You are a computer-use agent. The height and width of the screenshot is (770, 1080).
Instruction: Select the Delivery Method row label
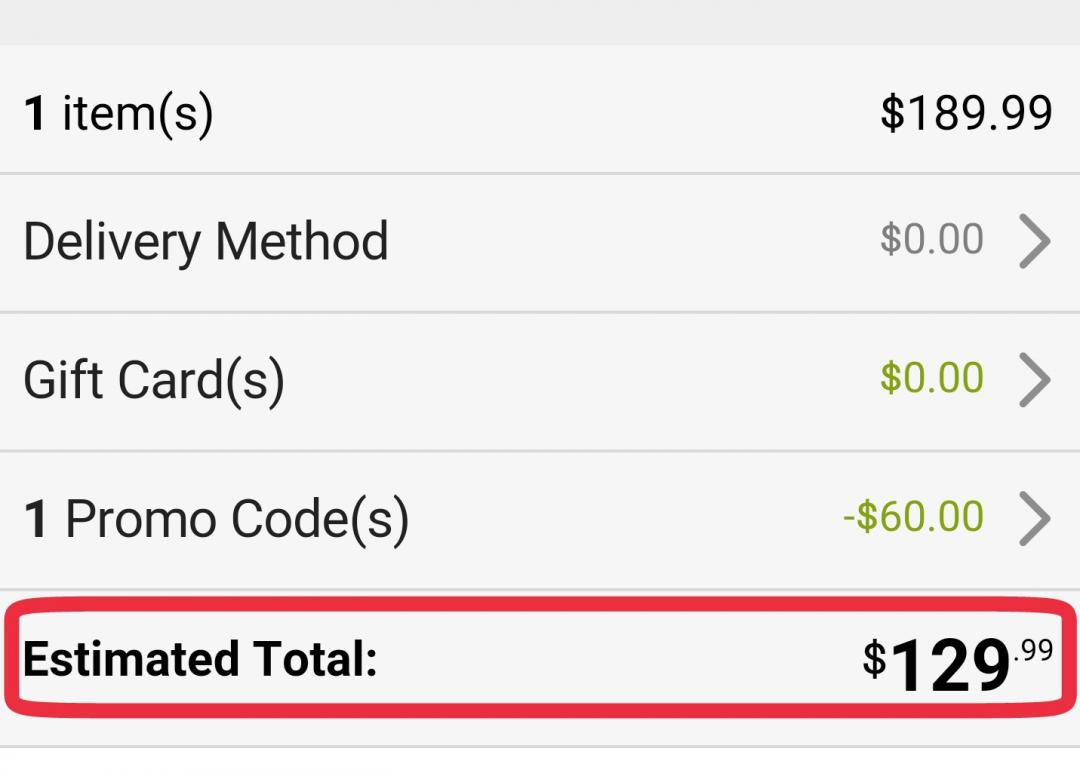(x=206, y=242)
